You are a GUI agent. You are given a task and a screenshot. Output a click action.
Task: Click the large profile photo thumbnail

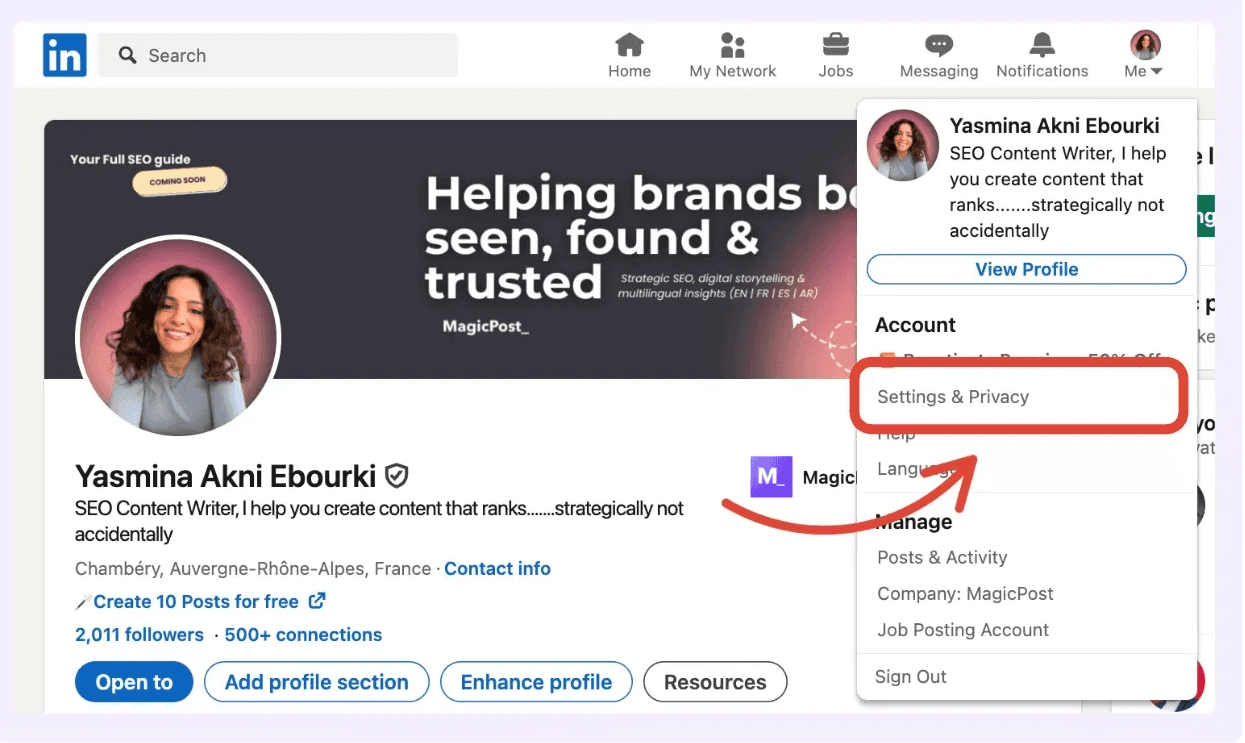click(178, 338)
